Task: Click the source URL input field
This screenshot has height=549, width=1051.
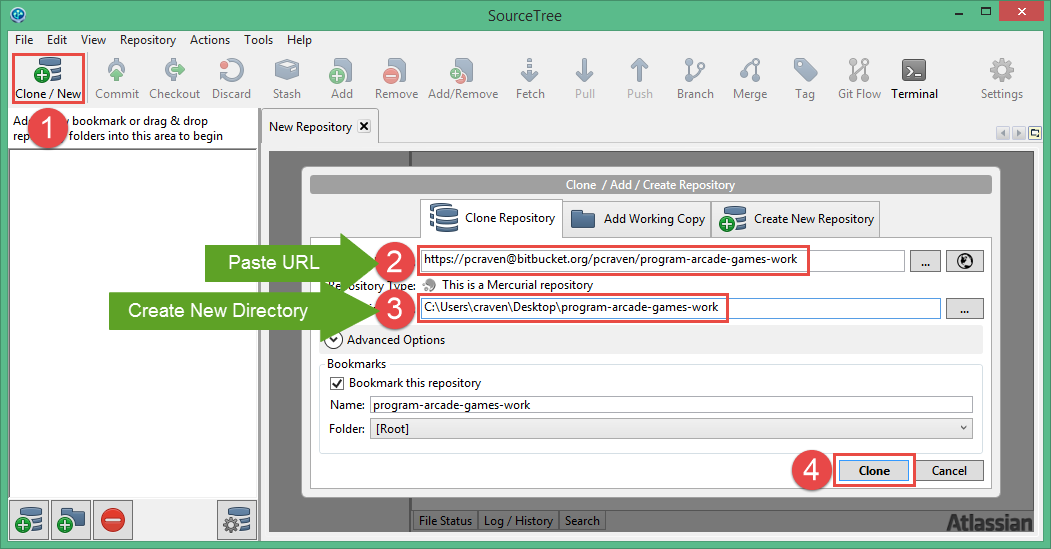Action: (662, 260)
